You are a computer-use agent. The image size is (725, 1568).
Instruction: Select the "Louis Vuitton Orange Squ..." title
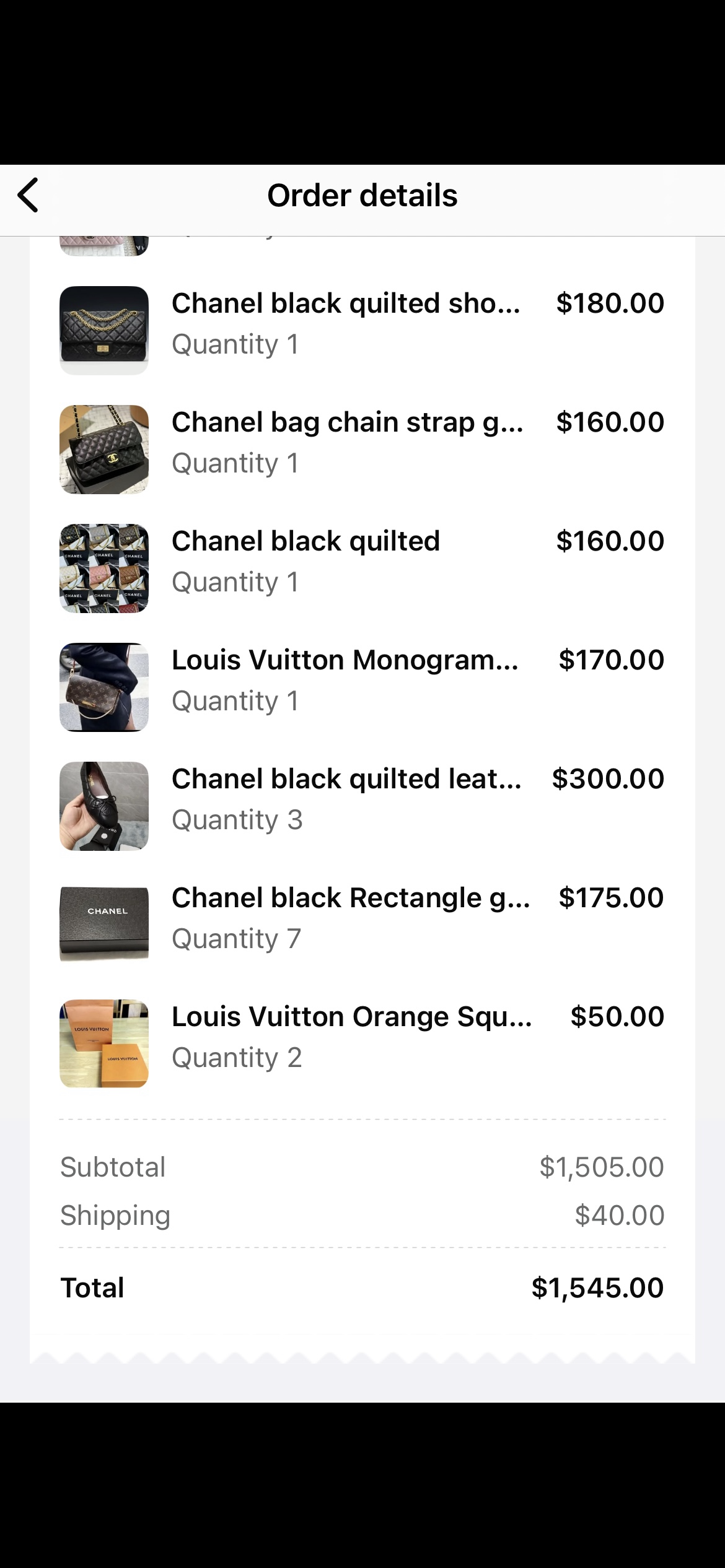click(351, 1017)
